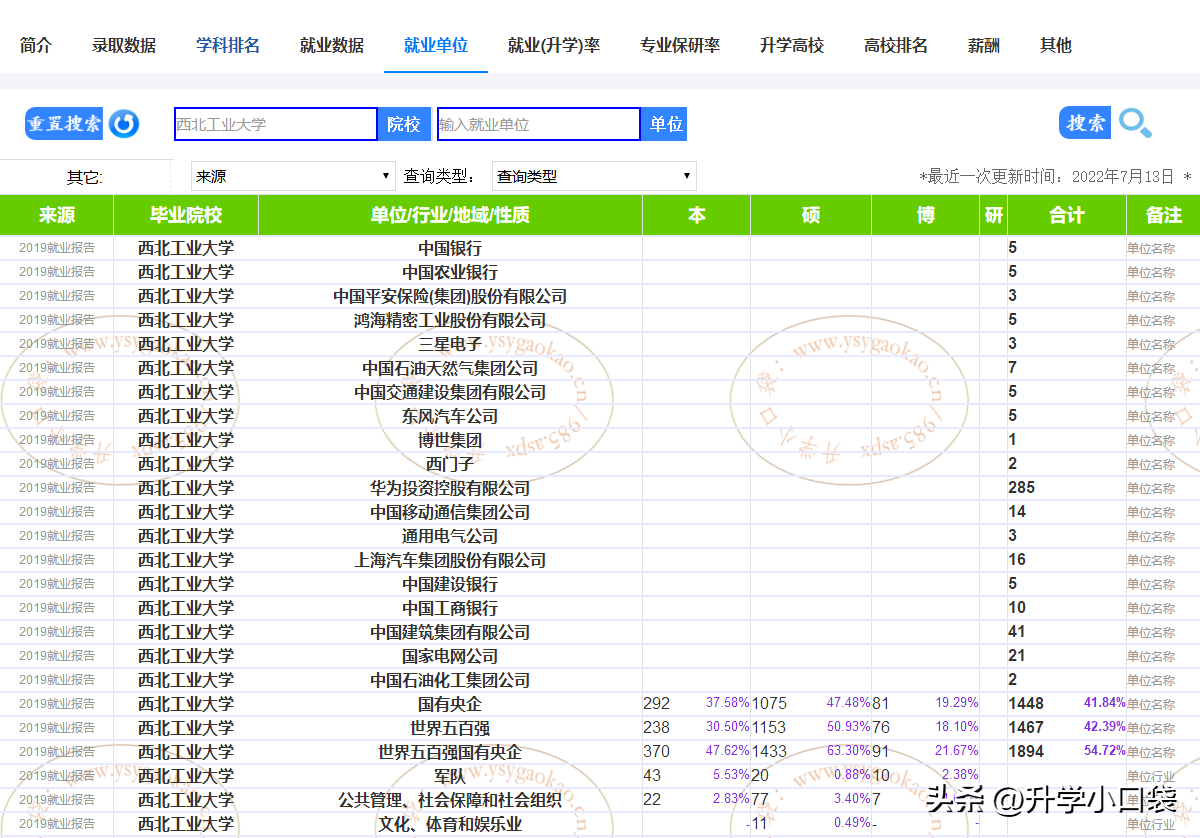The width and height of the screenshot is (1200, 838).
Task: Click the 备注 column header
Action: [x=1164, y=215]
